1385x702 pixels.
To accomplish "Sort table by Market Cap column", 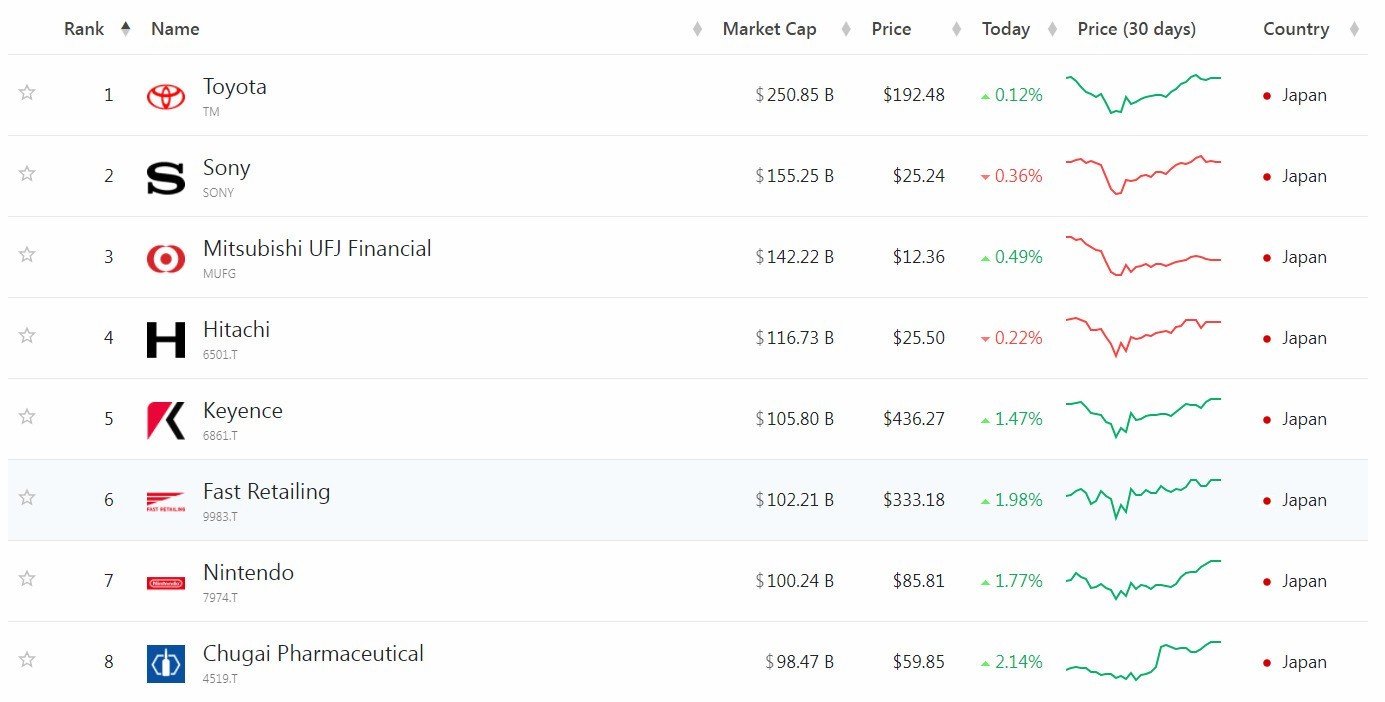I will pos(769,29).
